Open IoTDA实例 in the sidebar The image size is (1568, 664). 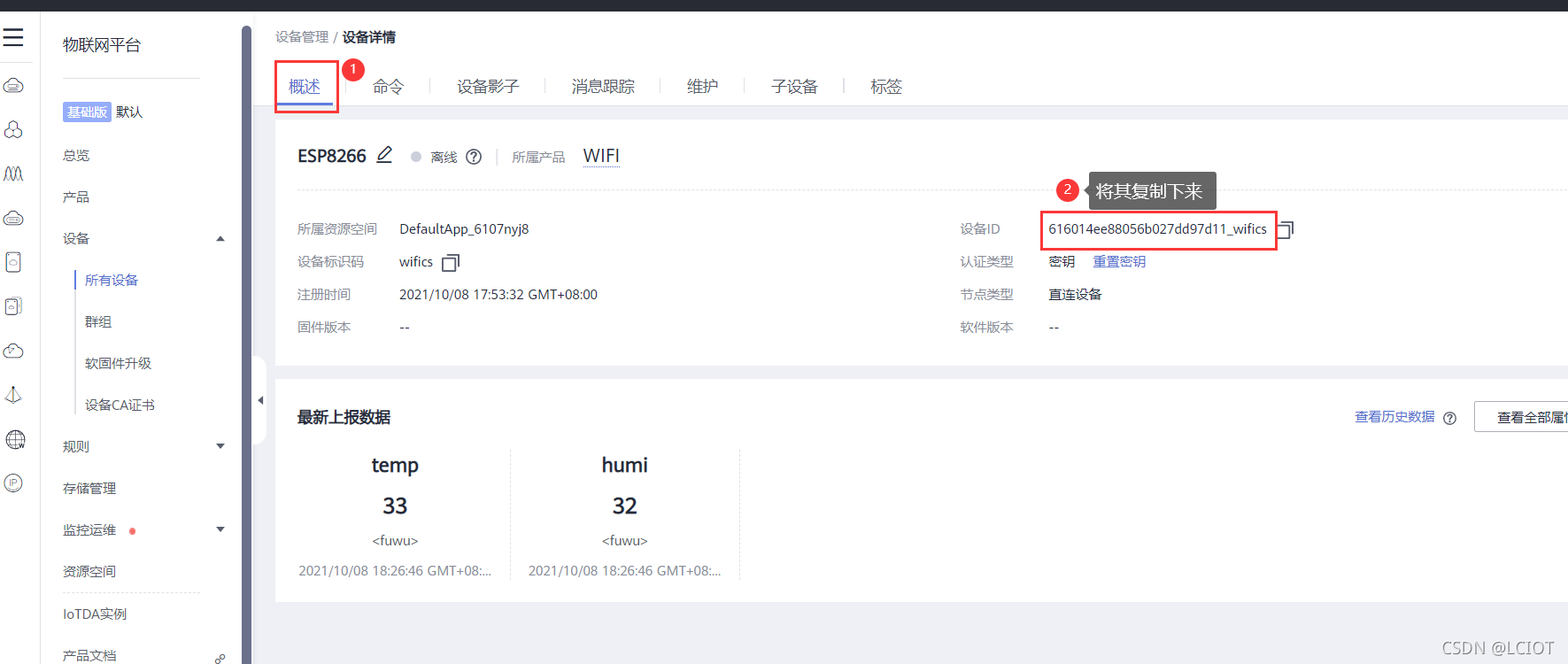(x=95, y=614)
